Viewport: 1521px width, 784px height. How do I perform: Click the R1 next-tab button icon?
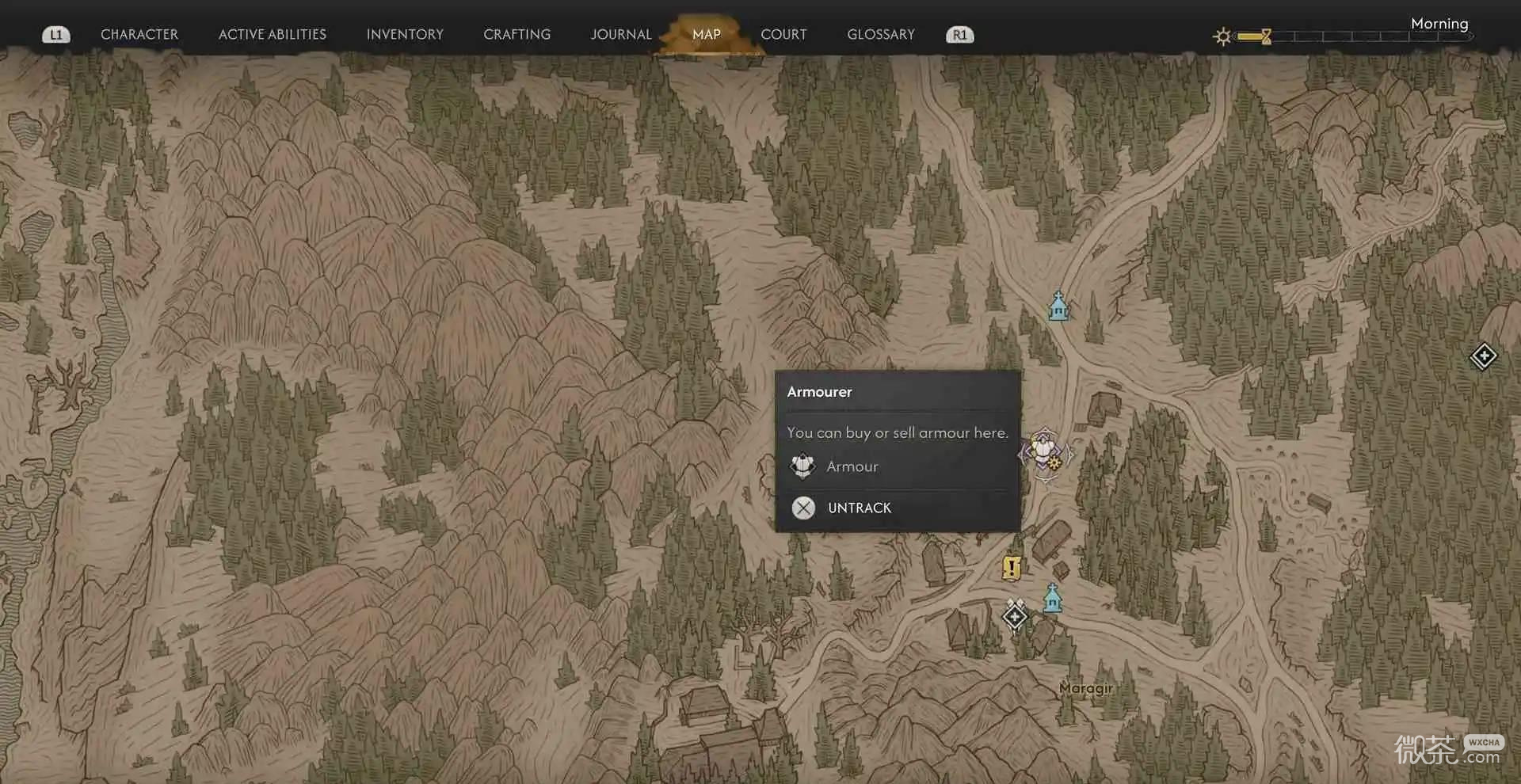tap(960, 35)
